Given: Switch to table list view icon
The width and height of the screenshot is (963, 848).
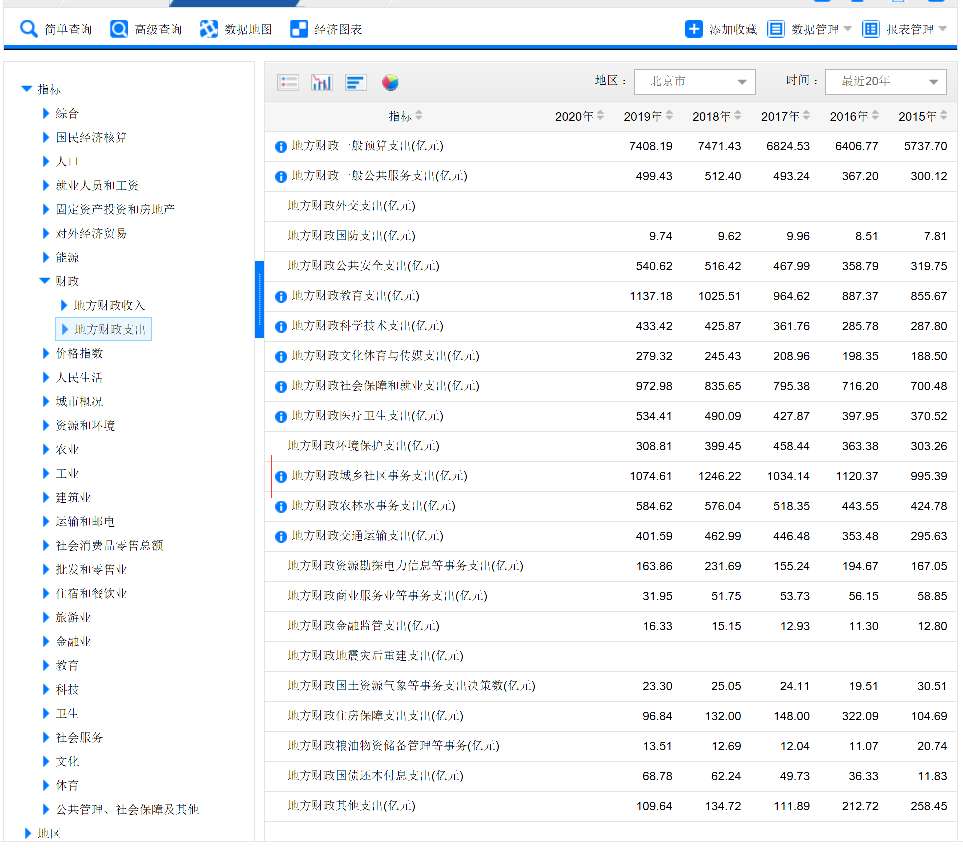Looking at the screenshot, I should [288, 82].
